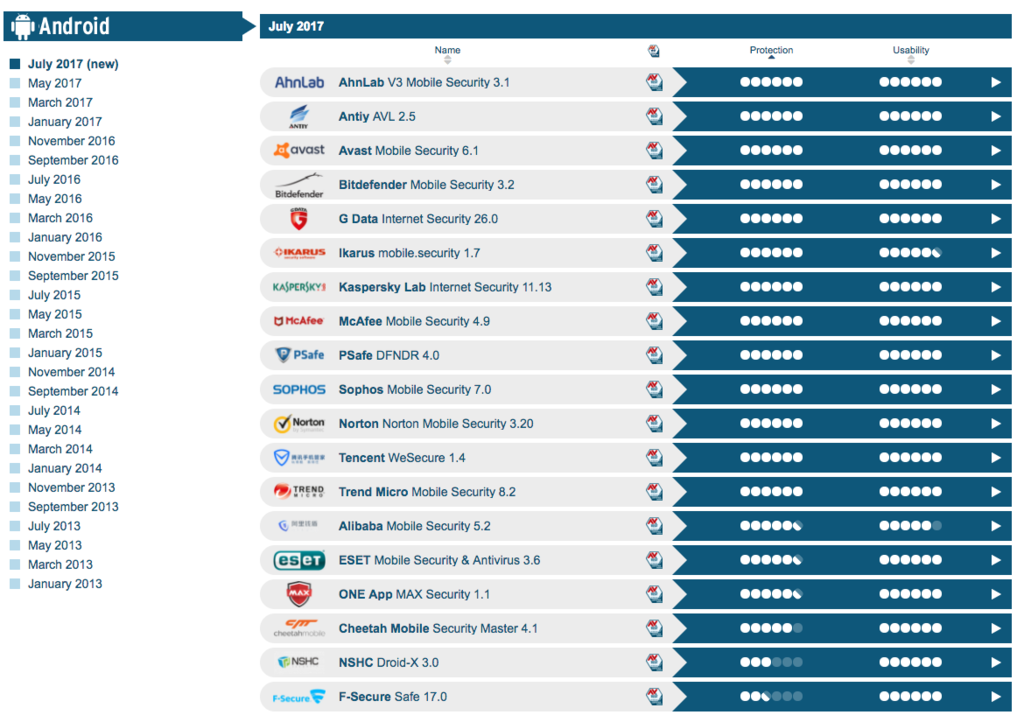Click the Norton checkmark logo
Screen dimensions: 1024x722
(299, 424)
